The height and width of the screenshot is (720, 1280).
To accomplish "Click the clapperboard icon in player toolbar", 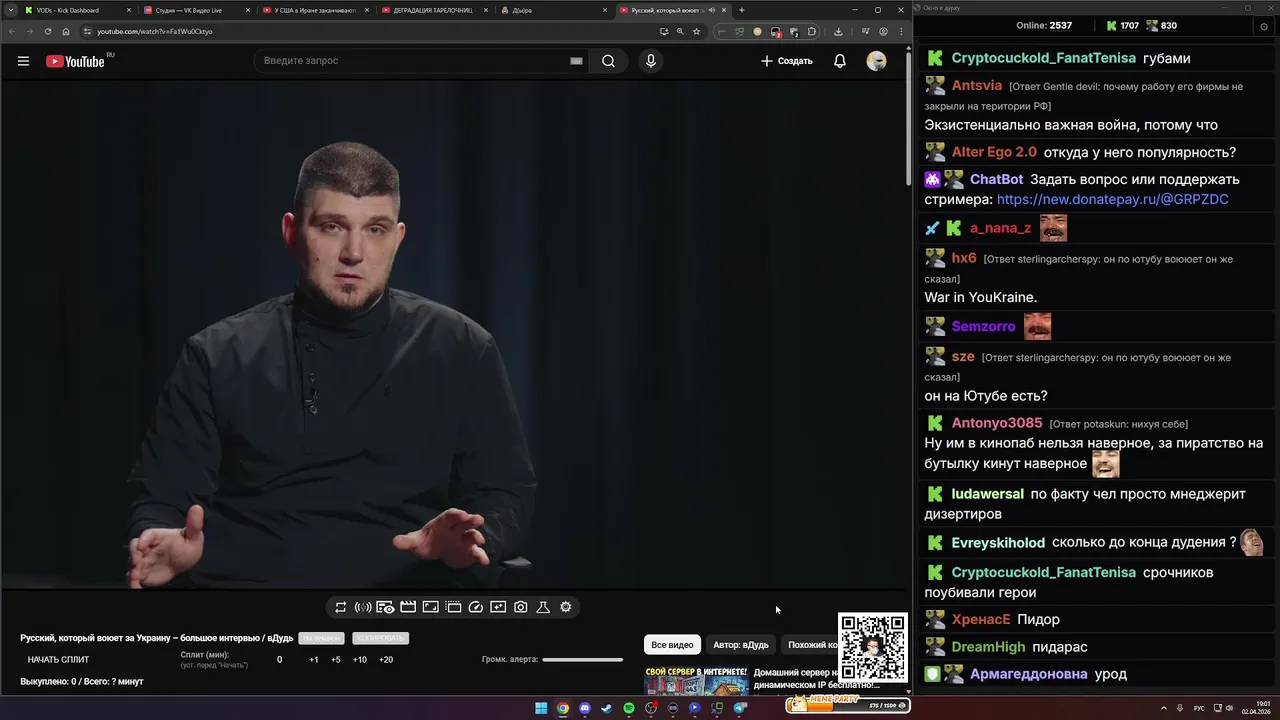I will pyautogui.click(x=408, y=607).
